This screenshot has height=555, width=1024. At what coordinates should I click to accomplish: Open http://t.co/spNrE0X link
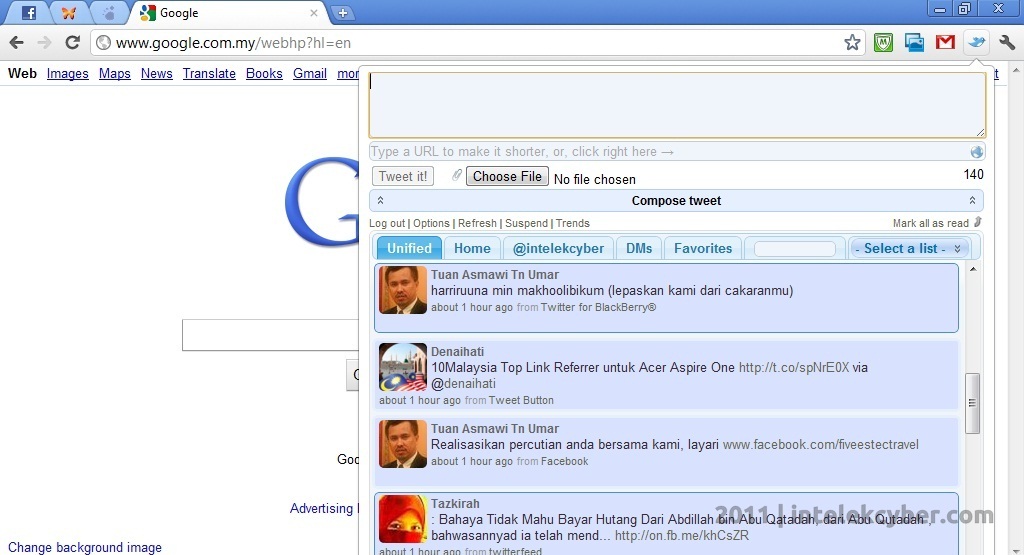point(793,368)
